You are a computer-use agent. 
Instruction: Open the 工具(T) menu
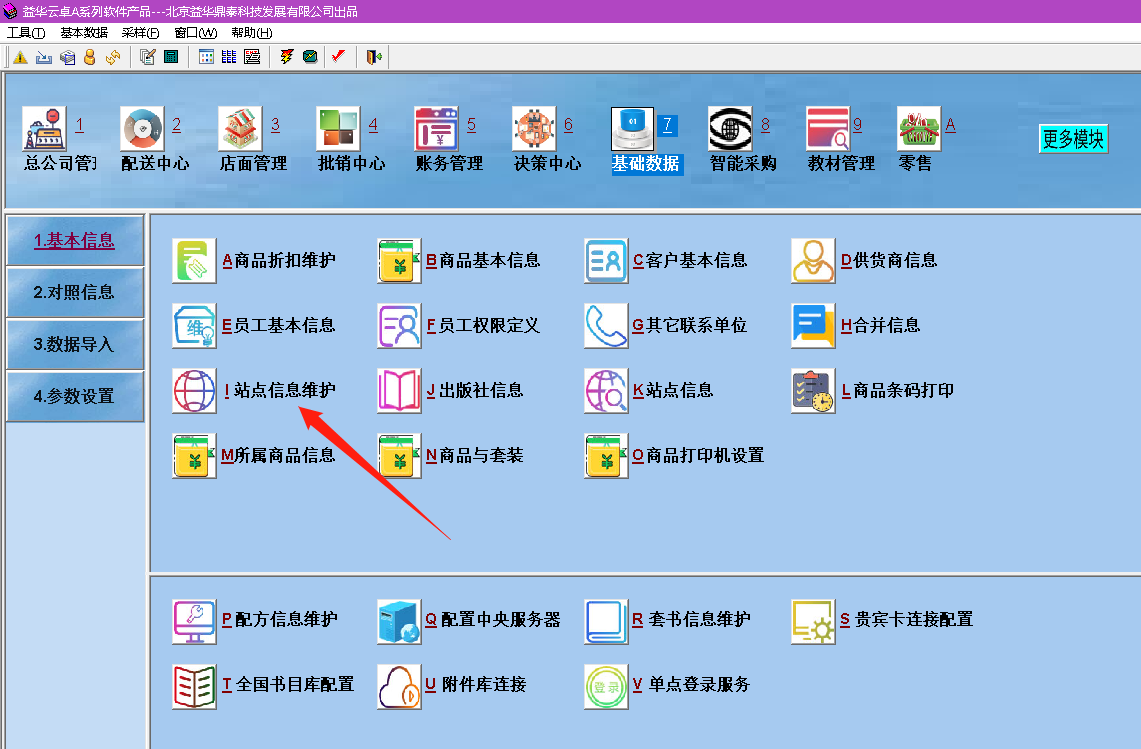[x=26, y=32]
